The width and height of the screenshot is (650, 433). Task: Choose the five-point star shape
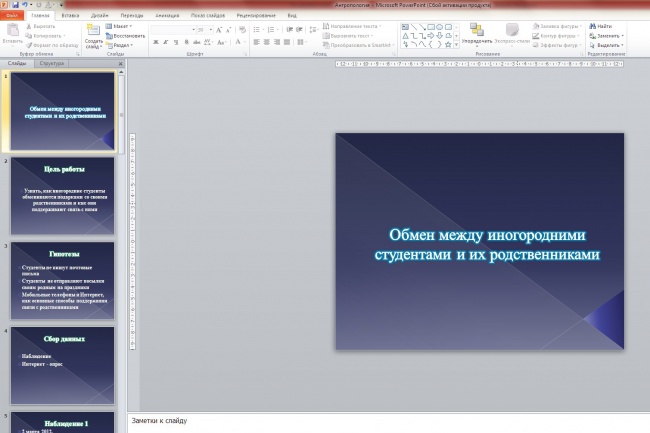448,44
